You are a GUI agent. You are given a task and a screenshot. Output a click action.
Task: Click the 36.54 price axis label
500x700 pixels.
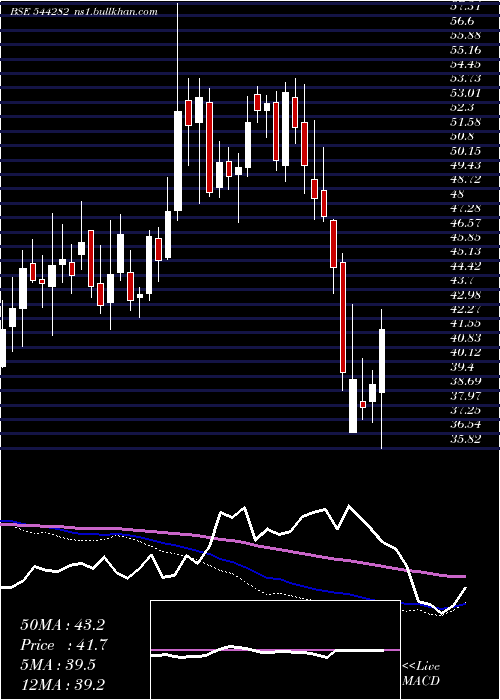click(465, 425)
